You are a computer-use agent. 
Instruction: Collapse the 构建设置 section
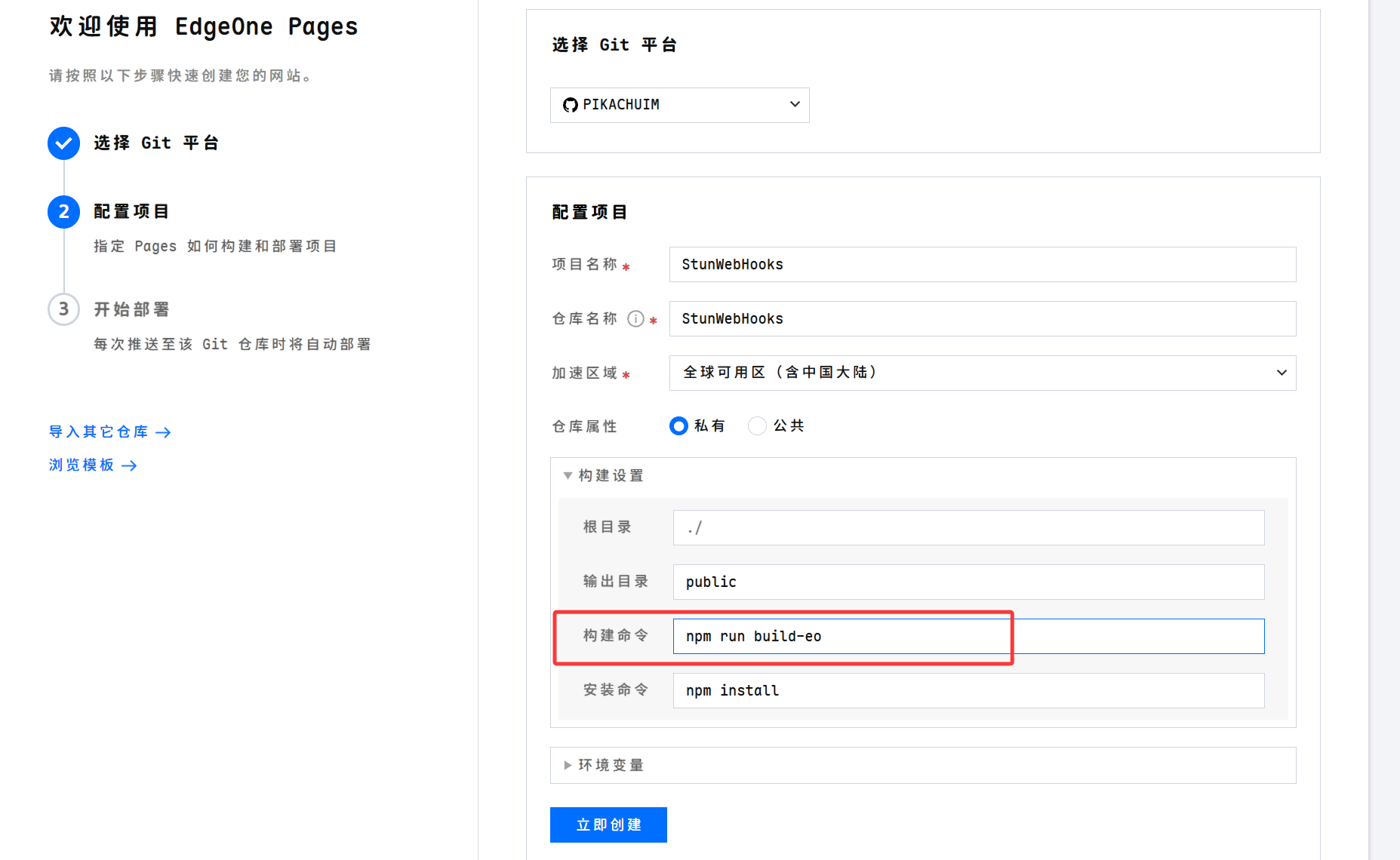coord(604,476)
